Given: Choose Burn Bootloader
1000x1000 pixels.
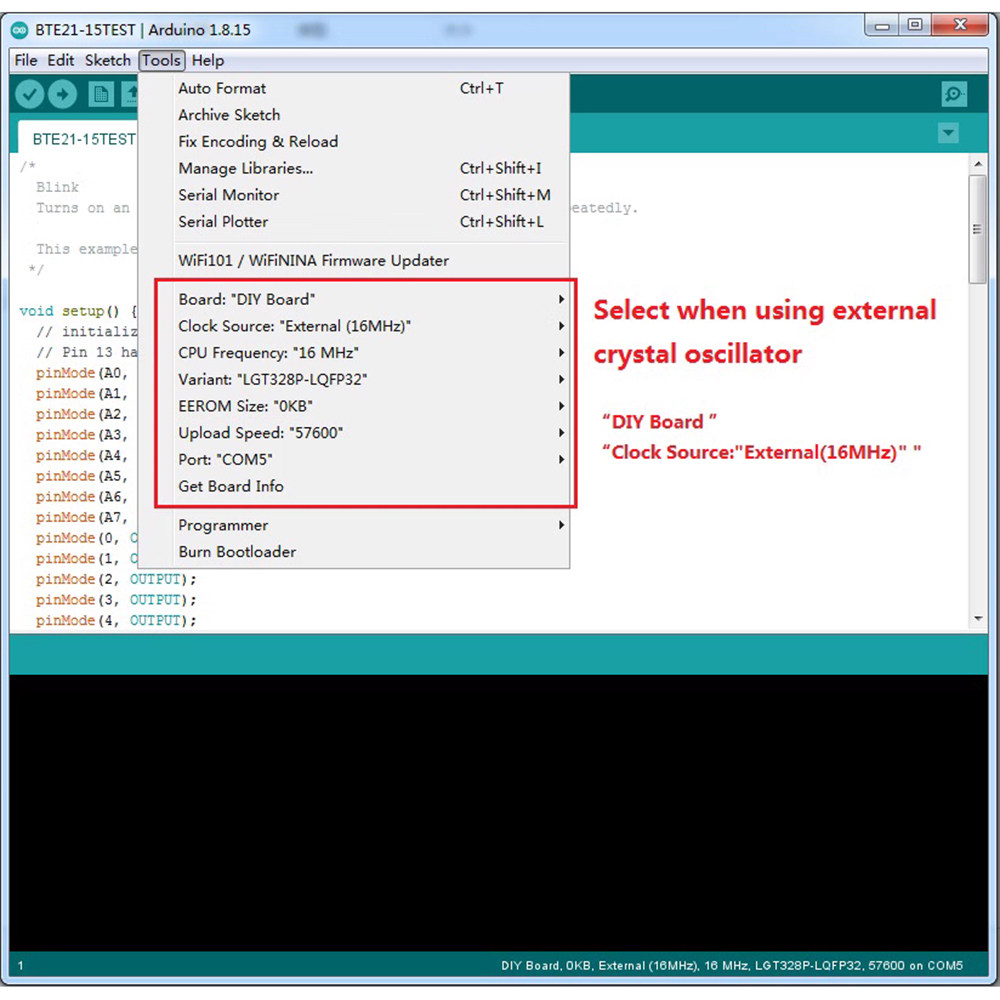Looking at the screenshot, I should pos(354,552).
